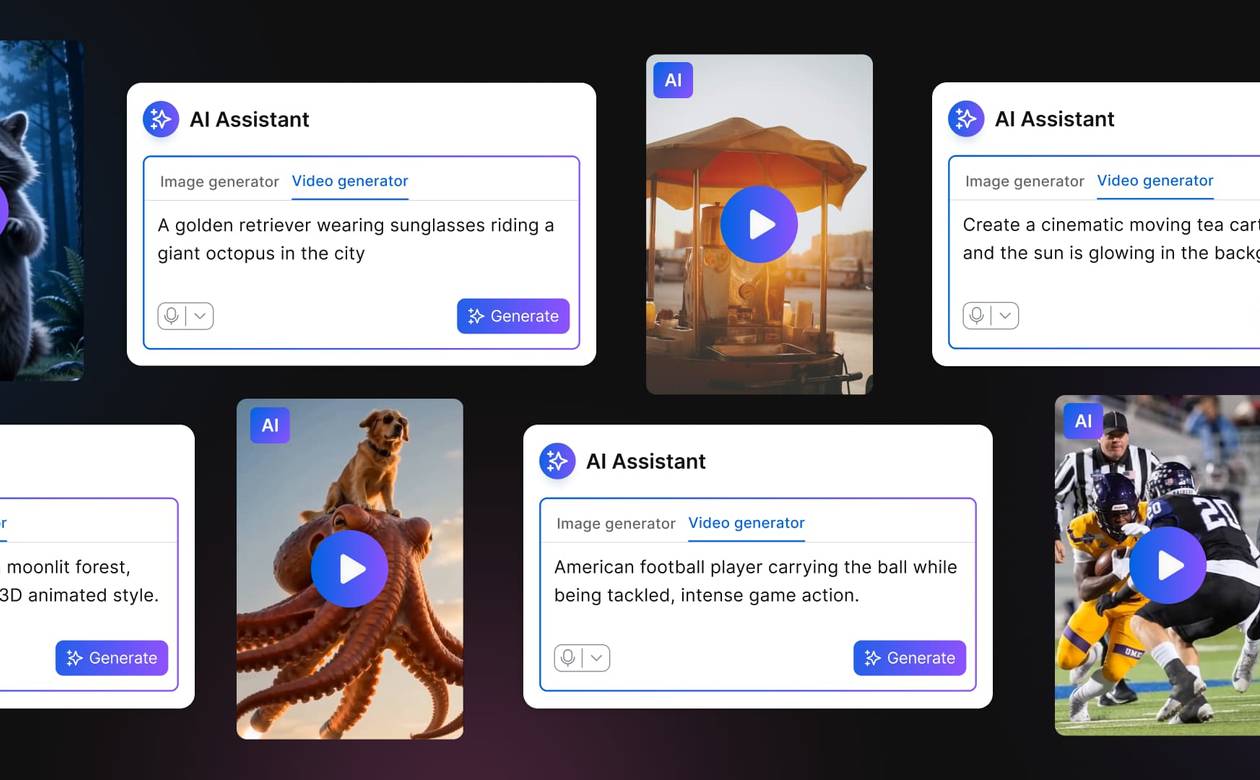
Task: Click AI Assistant title in tea cart card
Action: [x=1055, y=119]
